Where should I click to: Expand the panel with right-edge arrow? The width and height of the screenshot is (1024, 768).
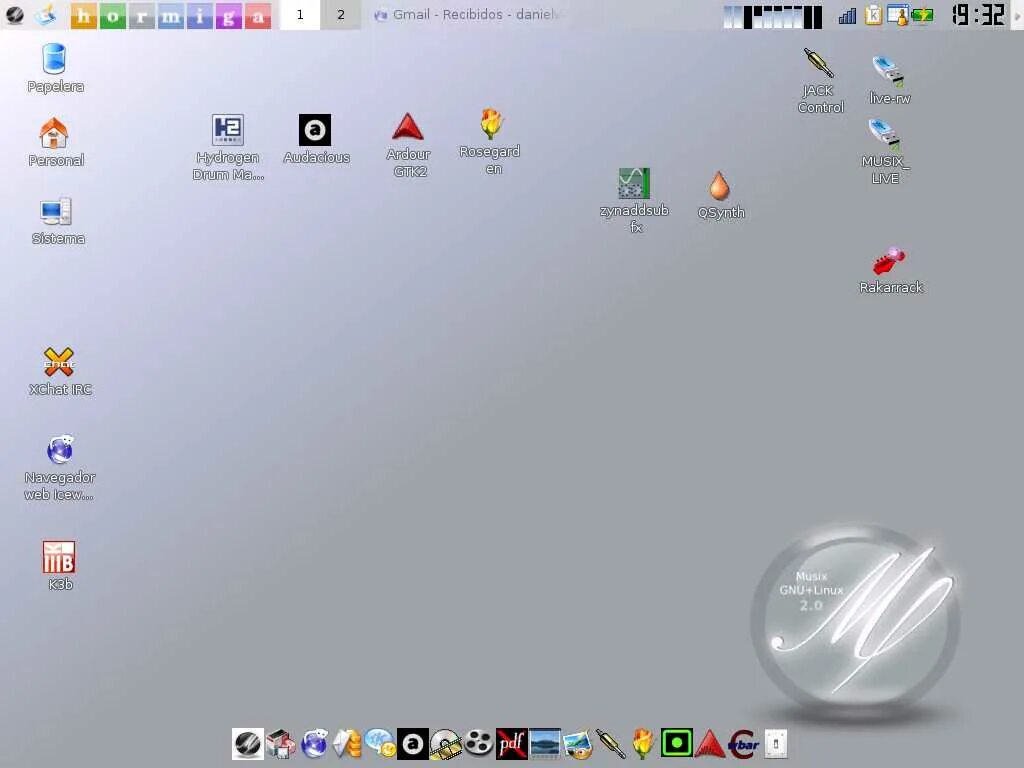point(1017,14)
